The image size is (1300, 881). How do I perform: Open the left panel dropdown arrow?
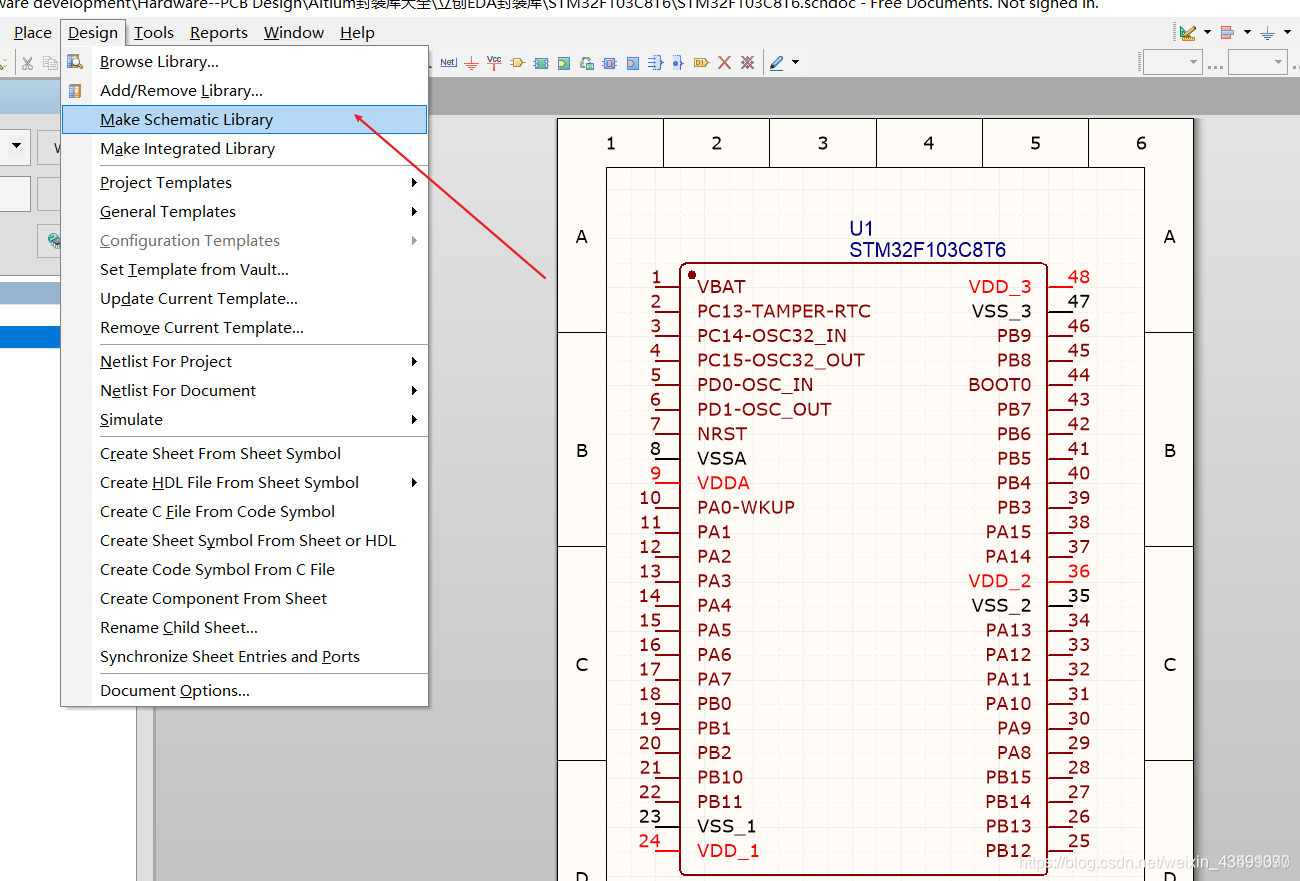[15, 147]
